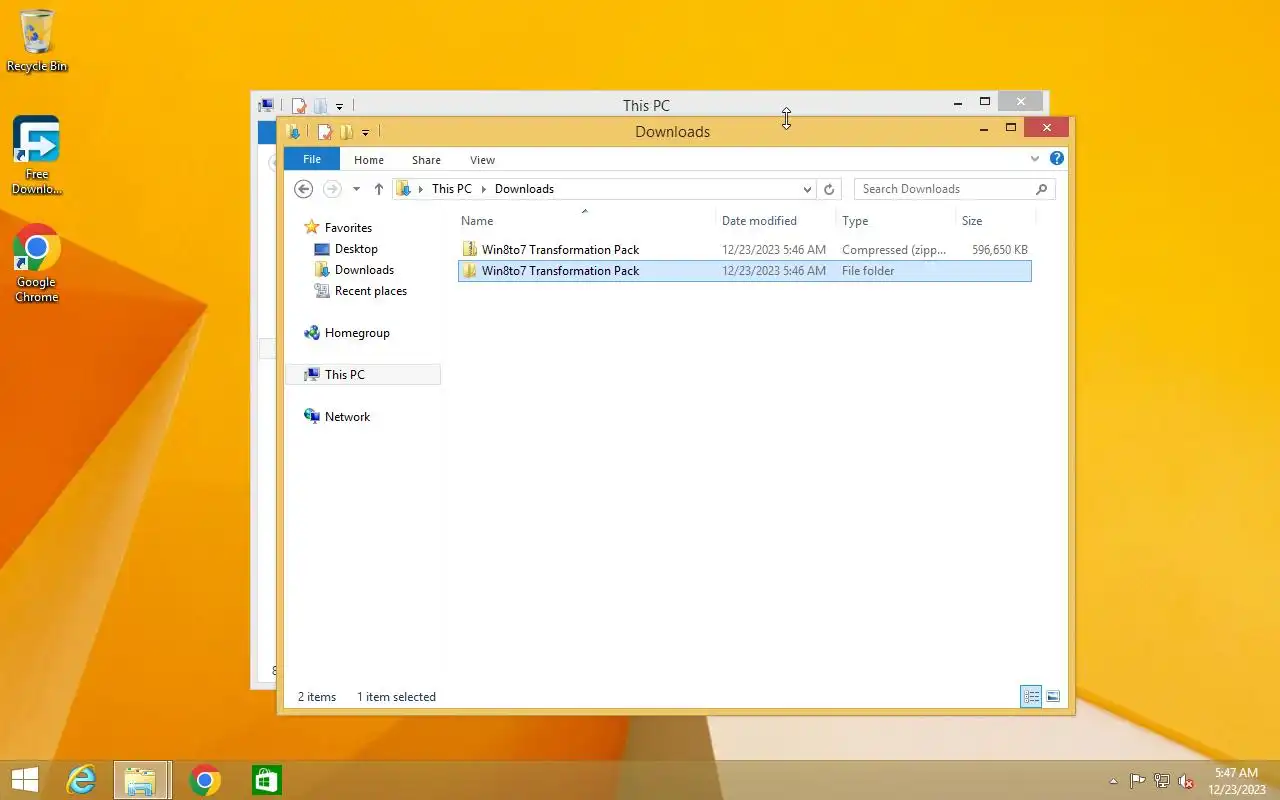Open the Windows Start button

[24, 780]
